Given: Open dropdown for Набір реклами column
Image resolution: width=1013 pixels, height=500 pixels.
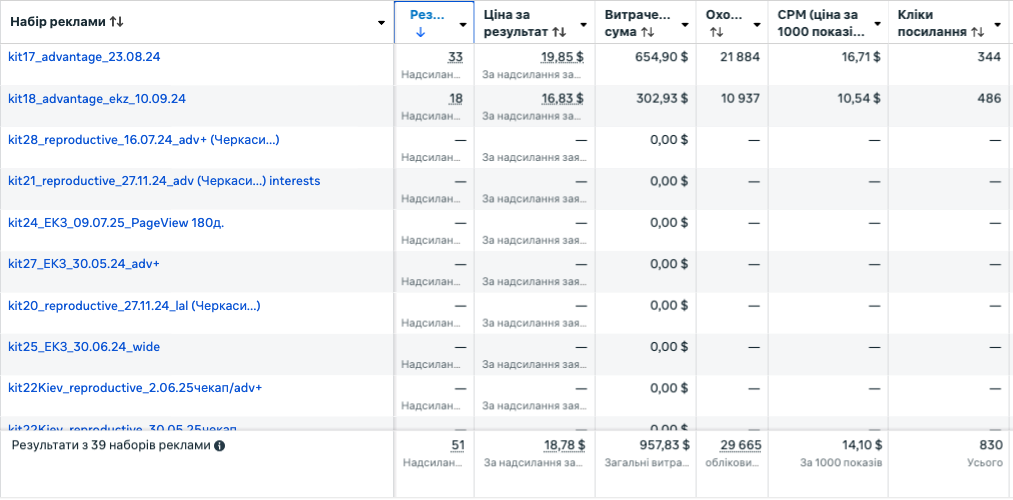Looking at the screenshot, I should pyautogui.click(x=382, y=23).
